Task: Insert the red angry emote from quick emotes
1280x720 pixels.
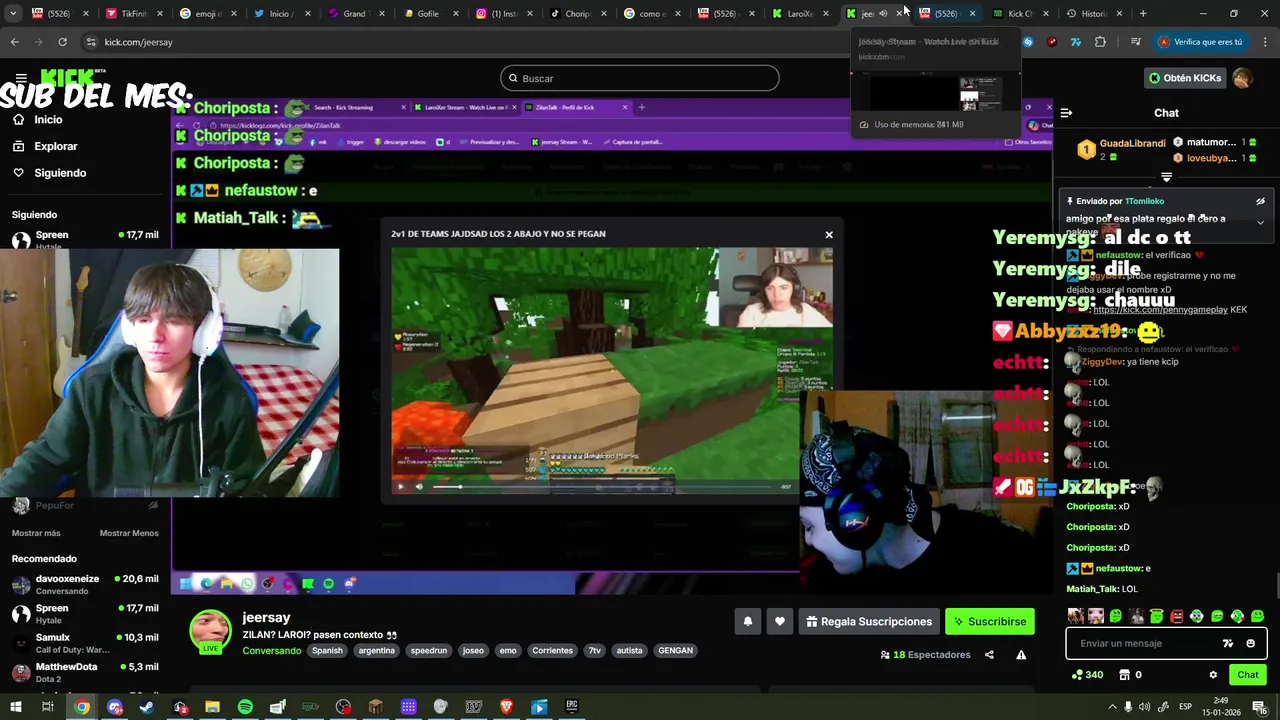Action: click(x=1177, y=616)
